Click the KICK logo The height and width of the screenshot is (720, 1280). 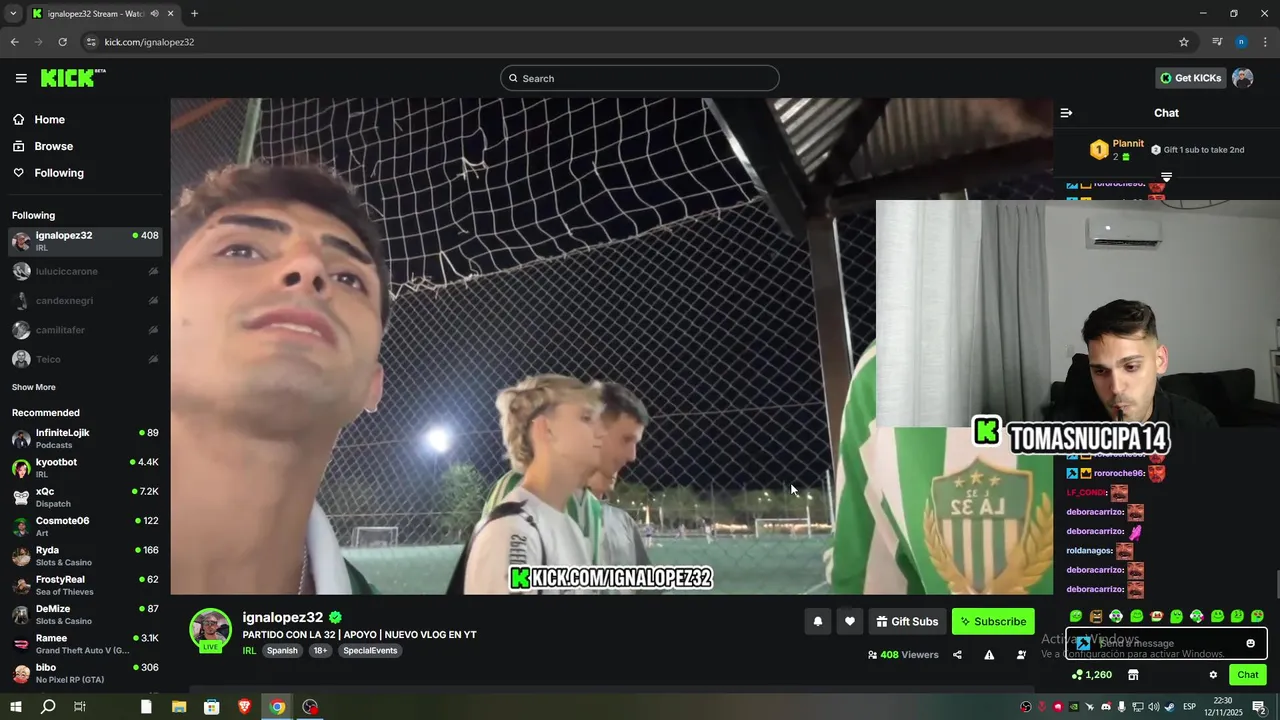click(72, 78)
